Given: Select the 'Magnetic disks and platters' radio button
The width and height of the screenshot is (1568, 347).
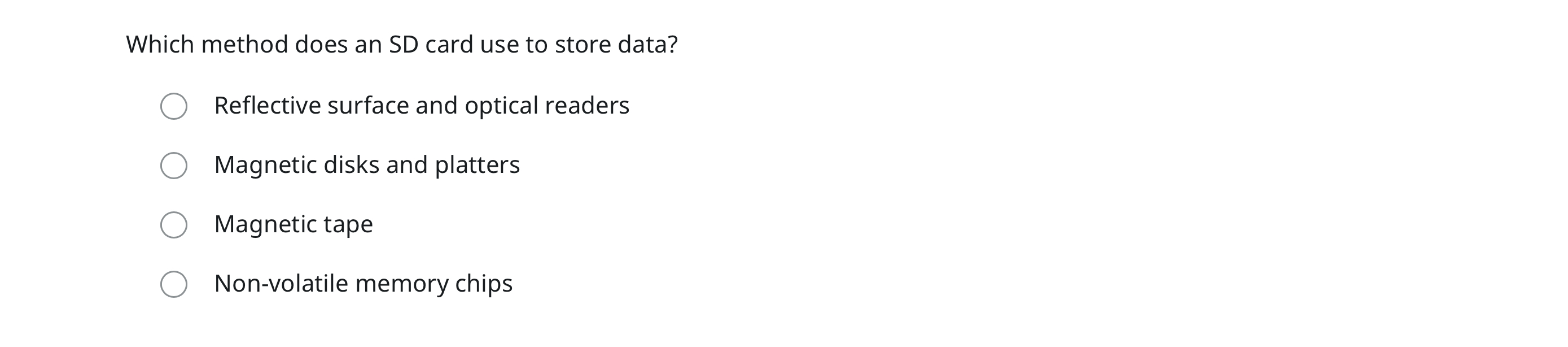Looking at the screenshot, I should click(175, 164).
